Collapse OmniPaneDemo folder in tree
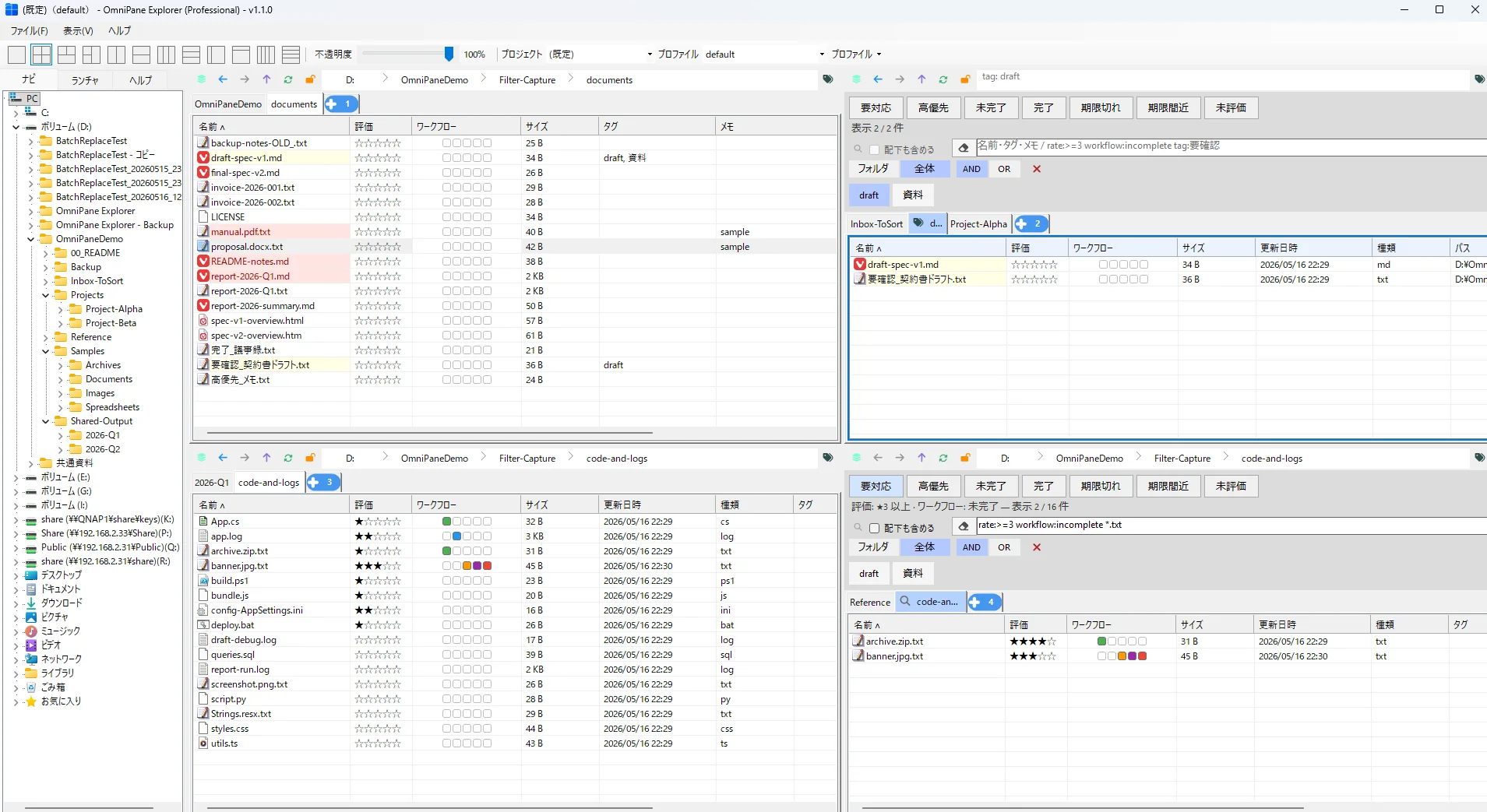Image resolution: width=1487 pixels, height=812 pixels. 30,239
